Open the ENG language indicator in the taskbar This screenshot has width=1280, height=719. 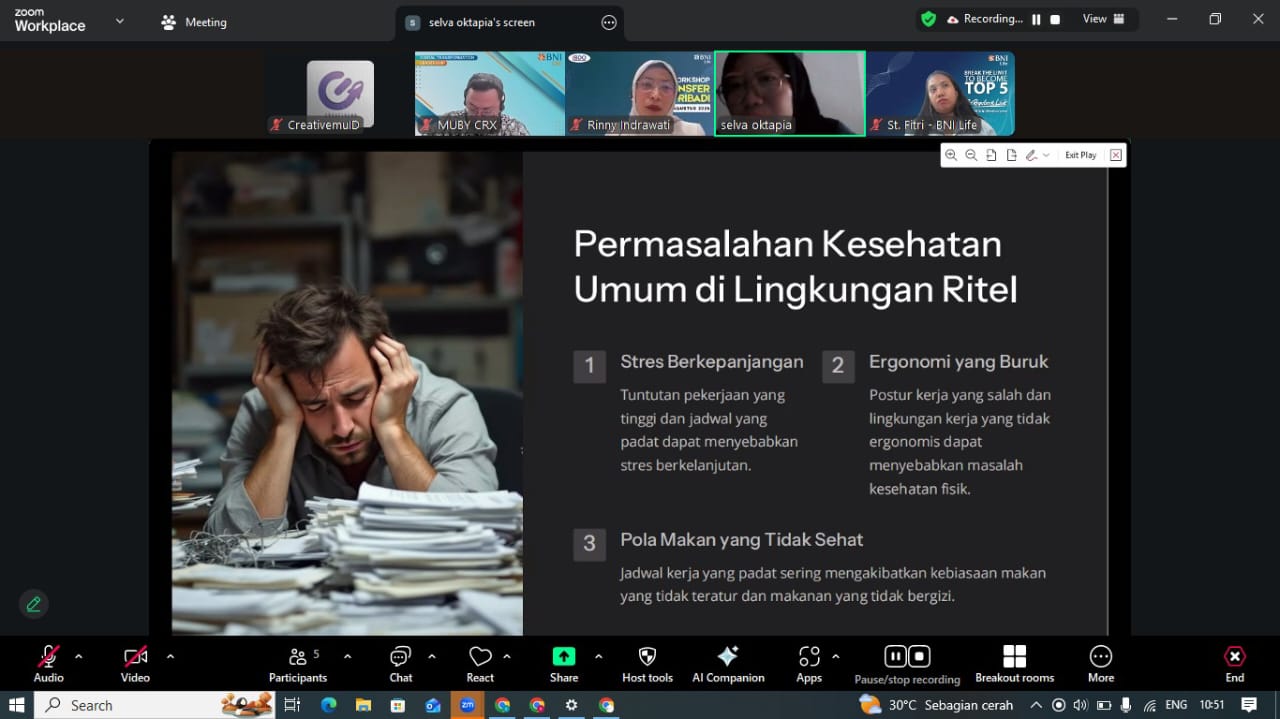[1176, 704]
